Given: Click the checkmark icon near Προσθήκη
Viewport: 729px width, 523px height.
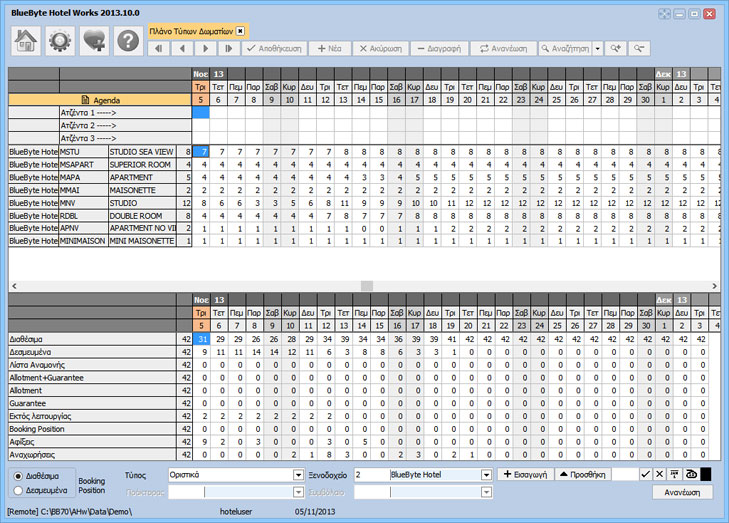Looking at the screenshot, I should 645,474.
